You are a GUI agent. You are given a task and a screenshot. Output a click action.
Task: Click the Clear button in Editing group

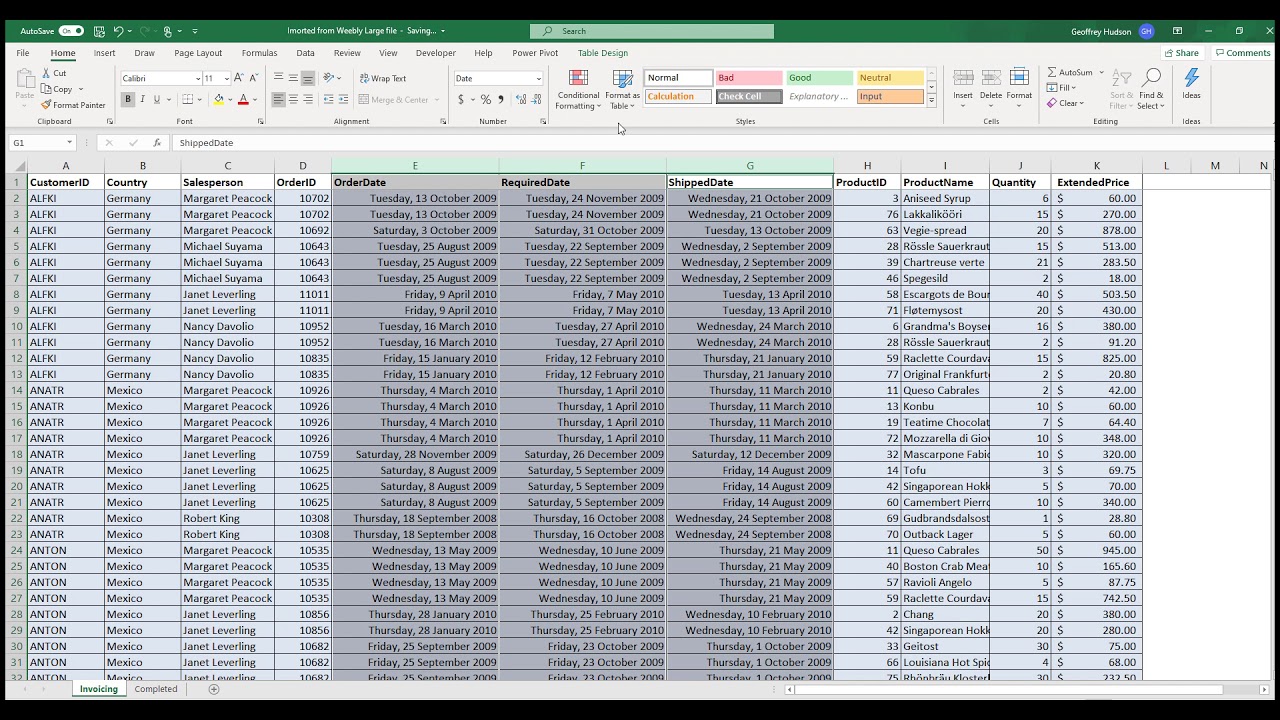coord(1065,103)
